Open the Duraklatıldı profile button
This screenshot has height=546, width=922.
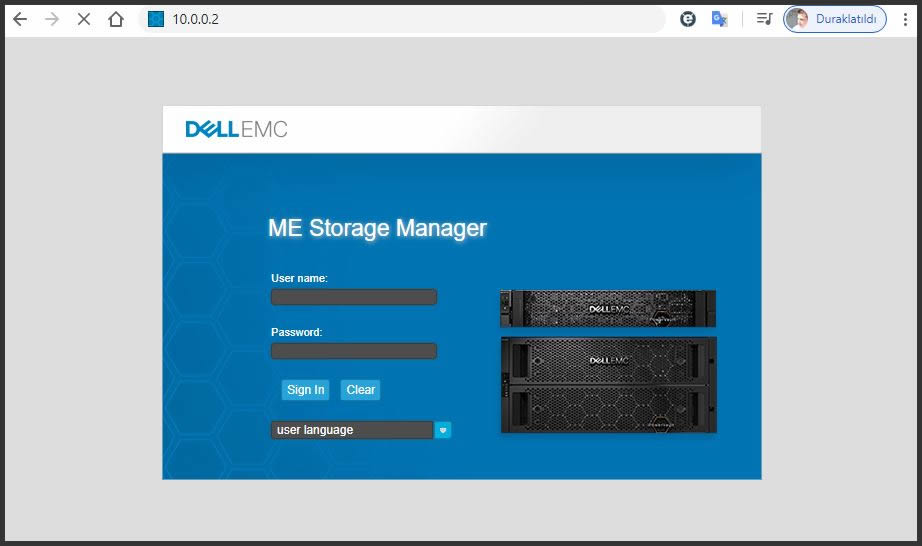834,19
